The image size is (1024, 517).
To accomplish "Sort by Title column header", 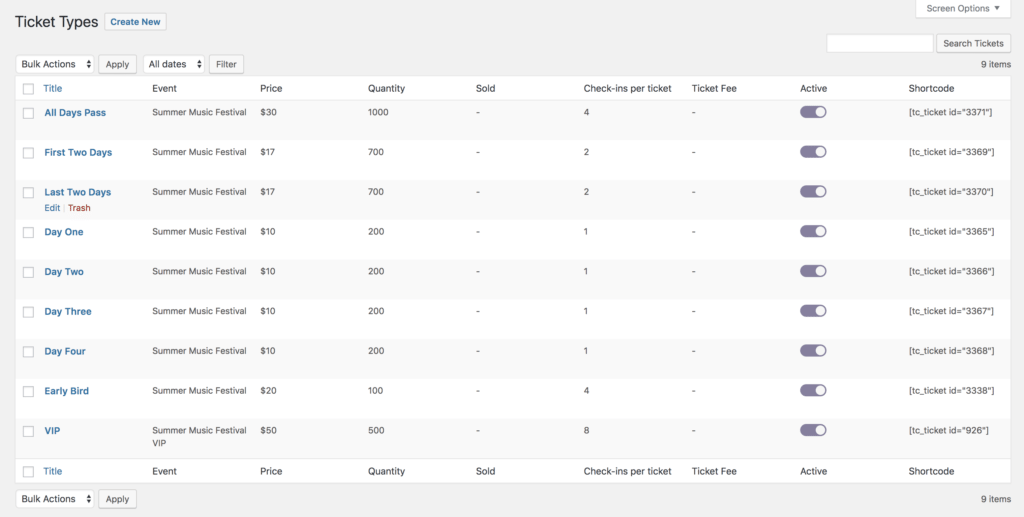I will click(53, 88).
